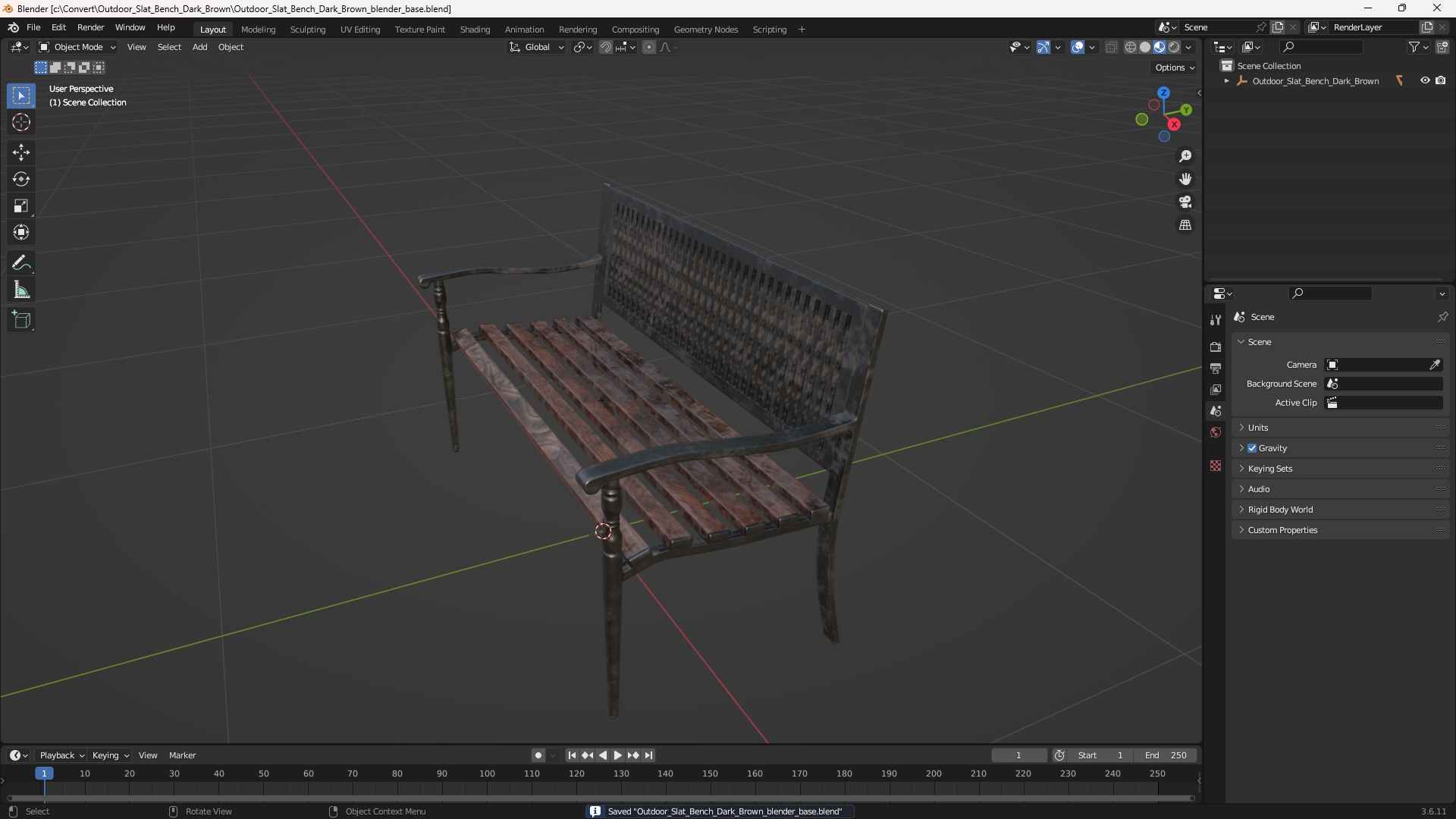Play the animation forward
Screen dimensions: 1456x819
pyautogui.click(x=617, y=755)
